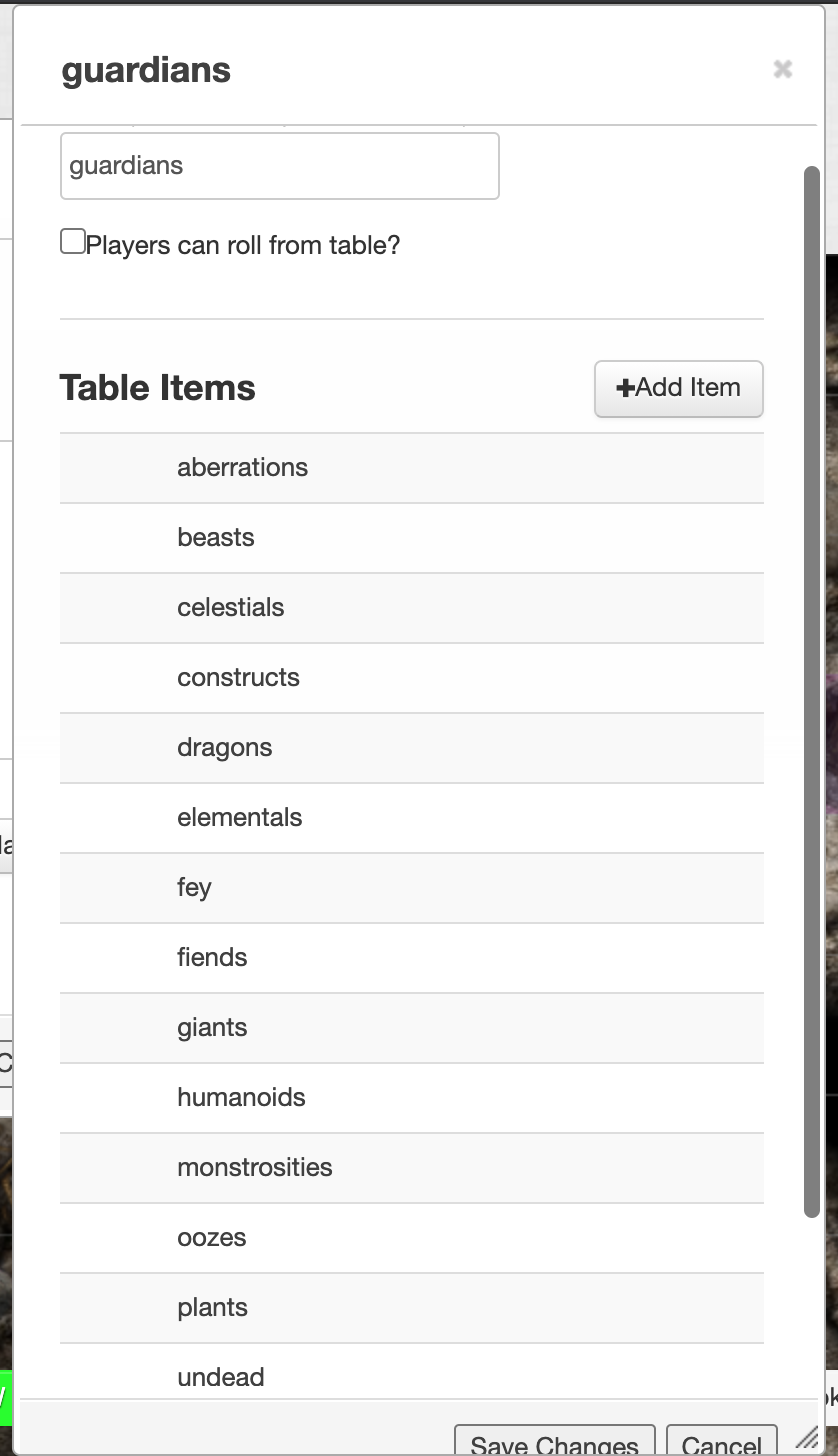Select the celestials row
Screen dimensions: 838x1456
click(x=412, y=608)
